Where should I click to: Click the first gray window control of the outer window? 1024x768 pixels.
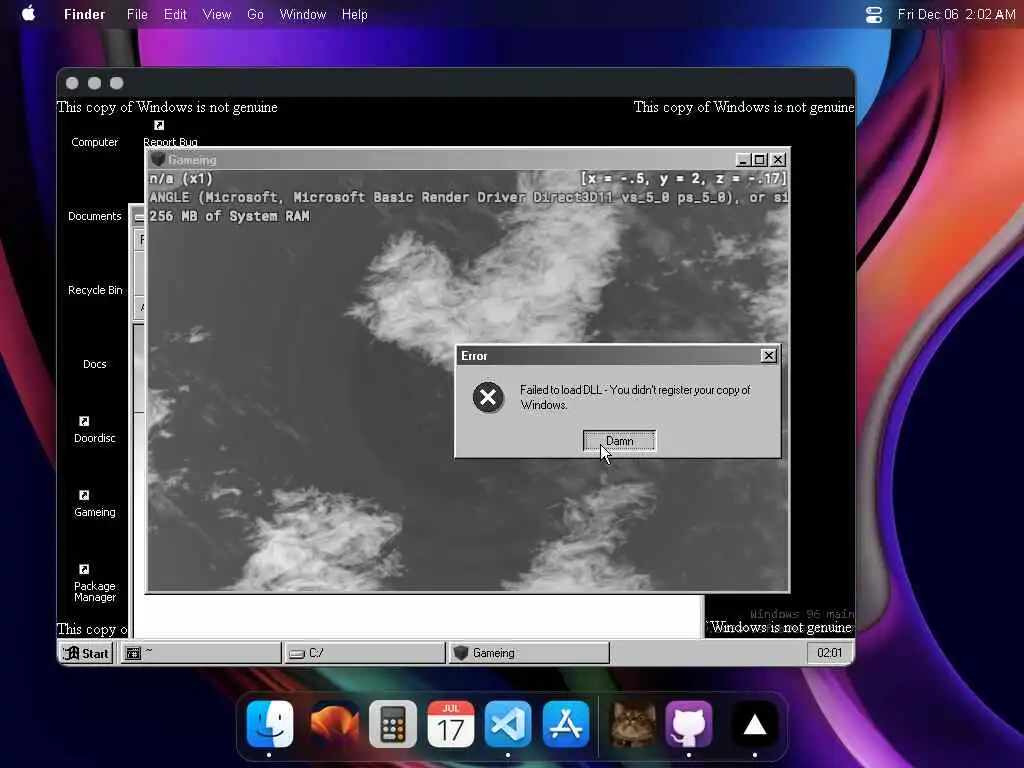click(x=72, y=83)
